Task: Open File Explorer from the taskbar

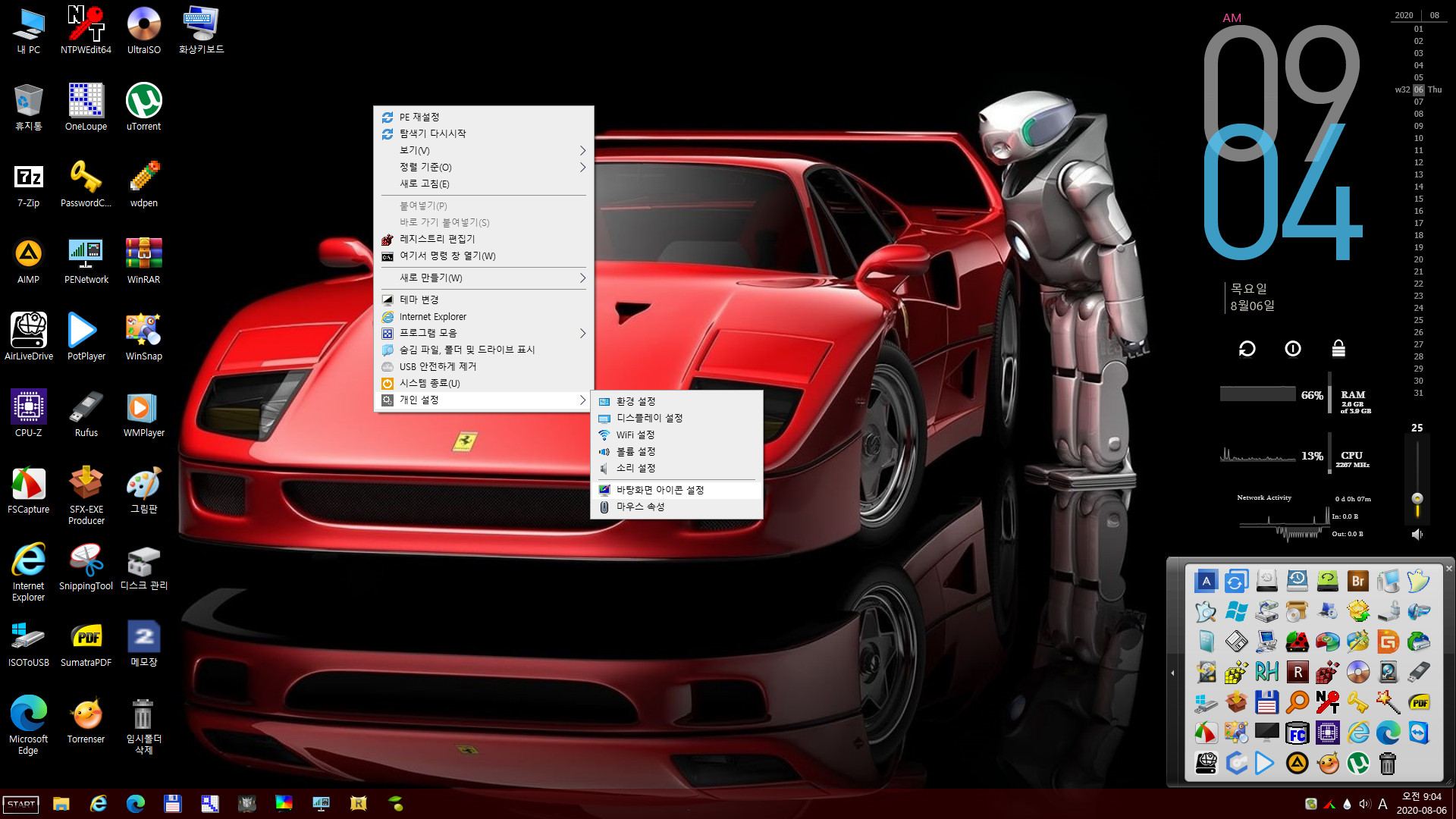Action: coord(61,804)
